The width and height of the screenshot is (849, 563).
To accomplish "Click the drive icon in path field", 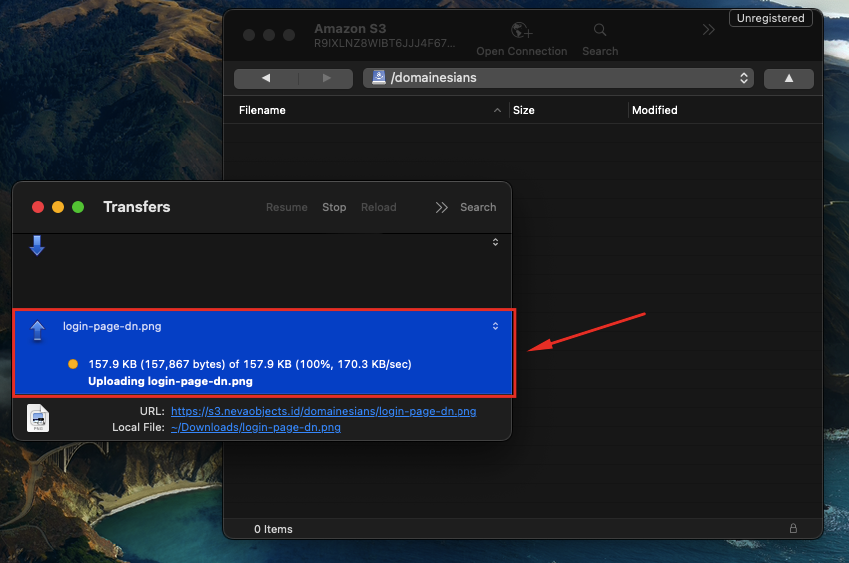I will click(x=379, y=77).
